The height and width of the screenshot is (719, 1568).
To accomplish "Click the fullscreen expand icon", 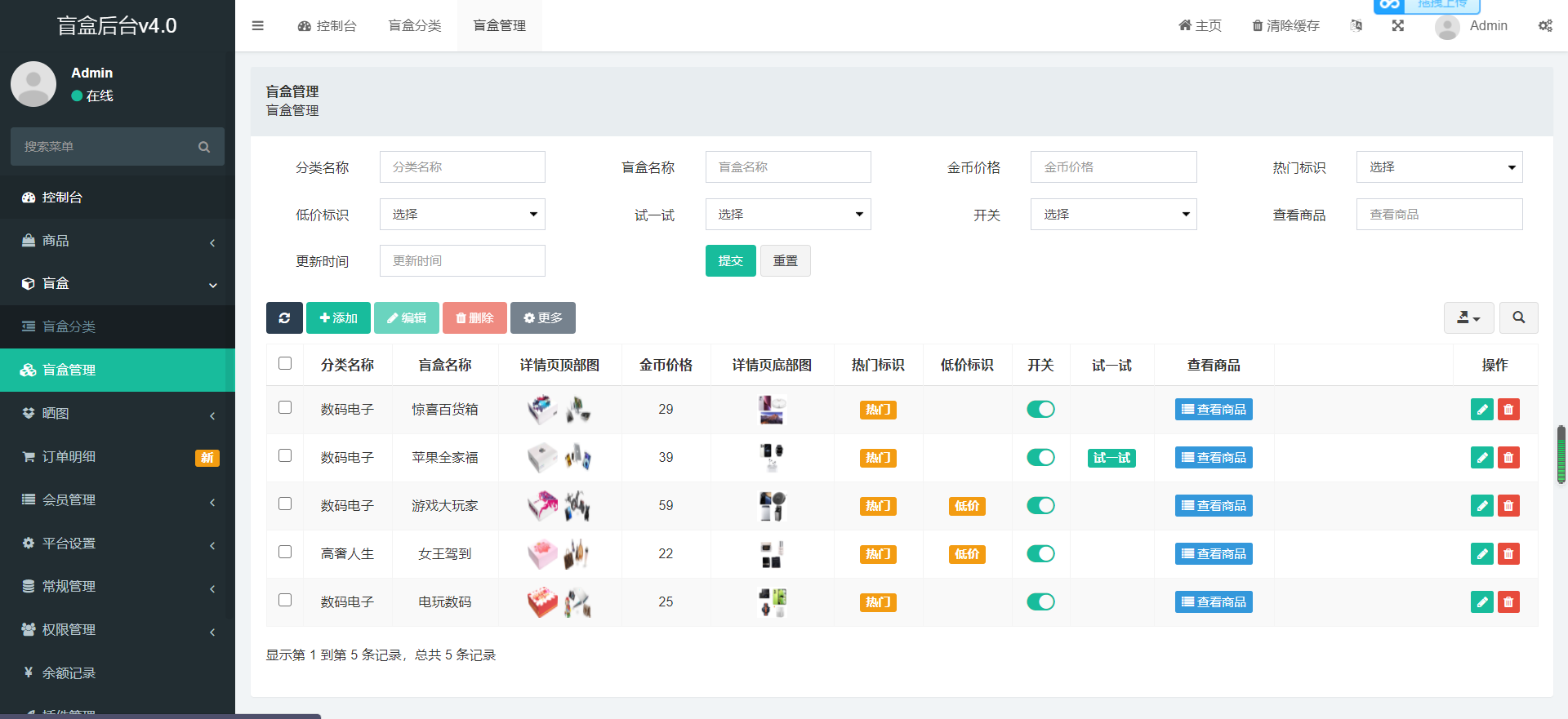I will pyautogui.click(x=1398, y=25).
